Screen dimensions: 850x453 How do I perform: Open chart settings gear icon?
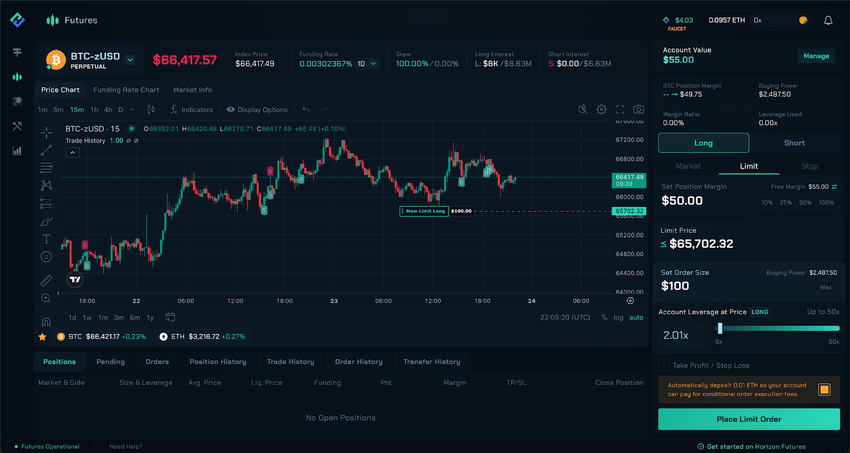pyautogui.click(x=601, y=109)
